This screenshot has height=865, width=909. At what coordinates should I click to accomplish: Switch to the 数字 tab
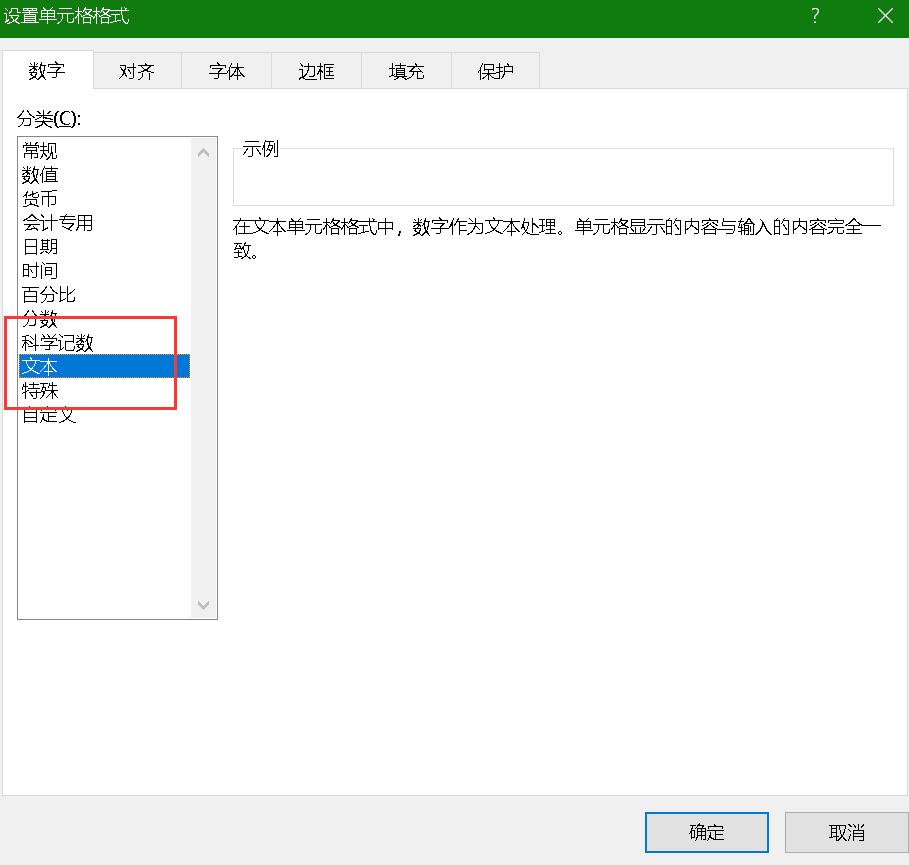tap(48, 70)
